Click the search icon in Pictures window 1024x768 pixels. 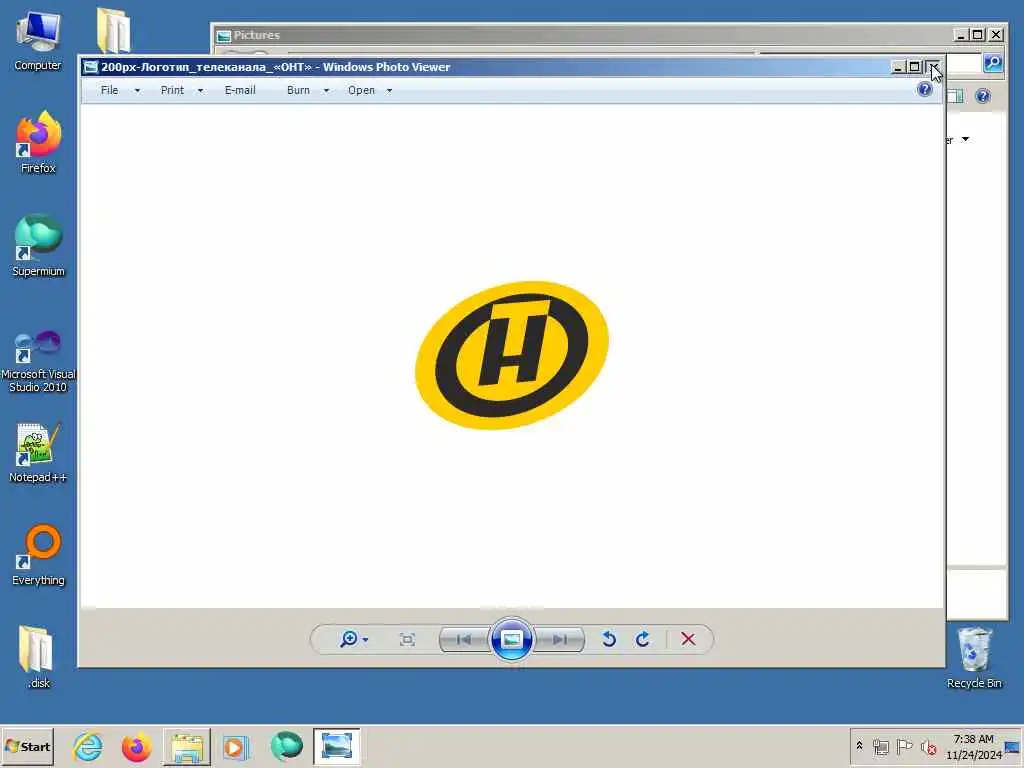pyautogui.click(x=993, y=63)
